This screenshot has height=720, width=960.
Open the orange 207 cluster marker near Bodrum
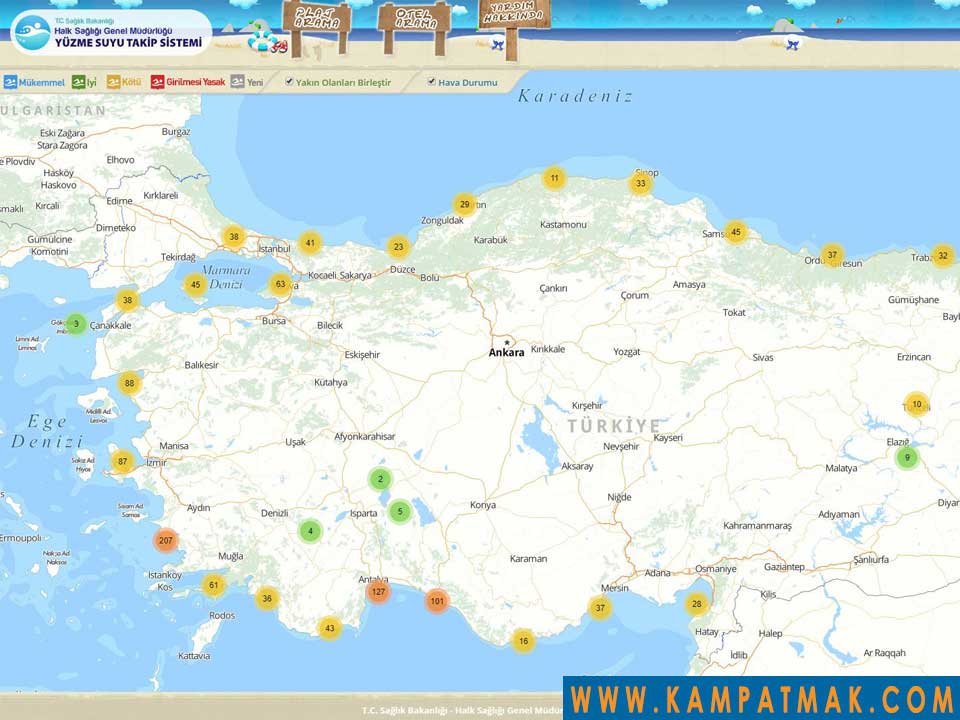[164, 538]
